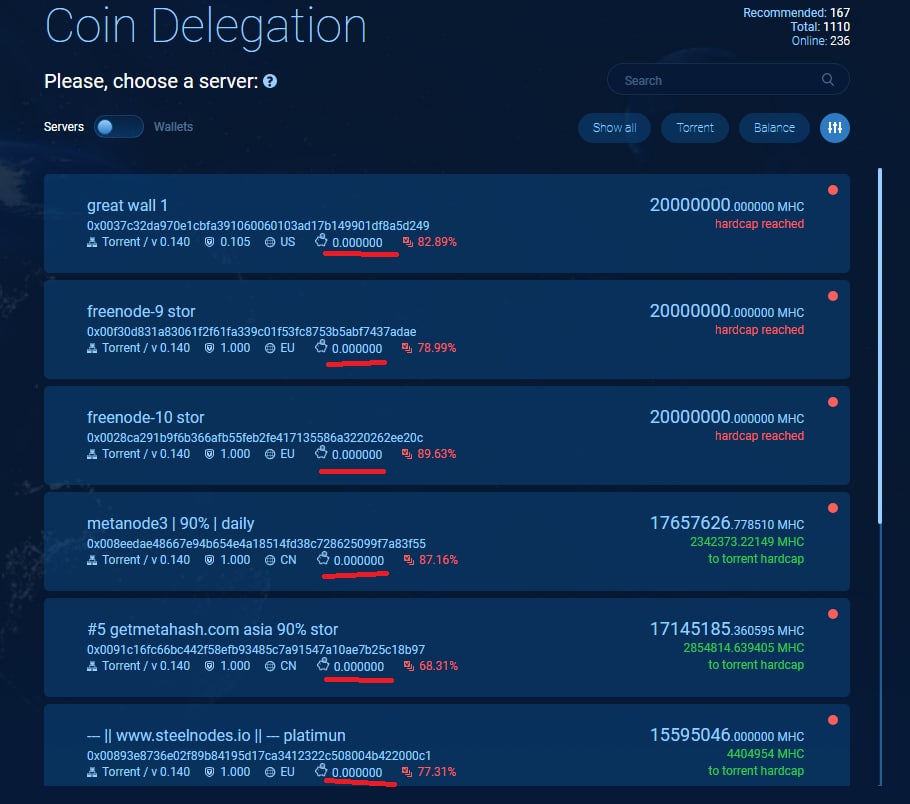Click the percent icon beside 89.63%
This screenshot has height=804, width=910.
[x=407, y=454]
